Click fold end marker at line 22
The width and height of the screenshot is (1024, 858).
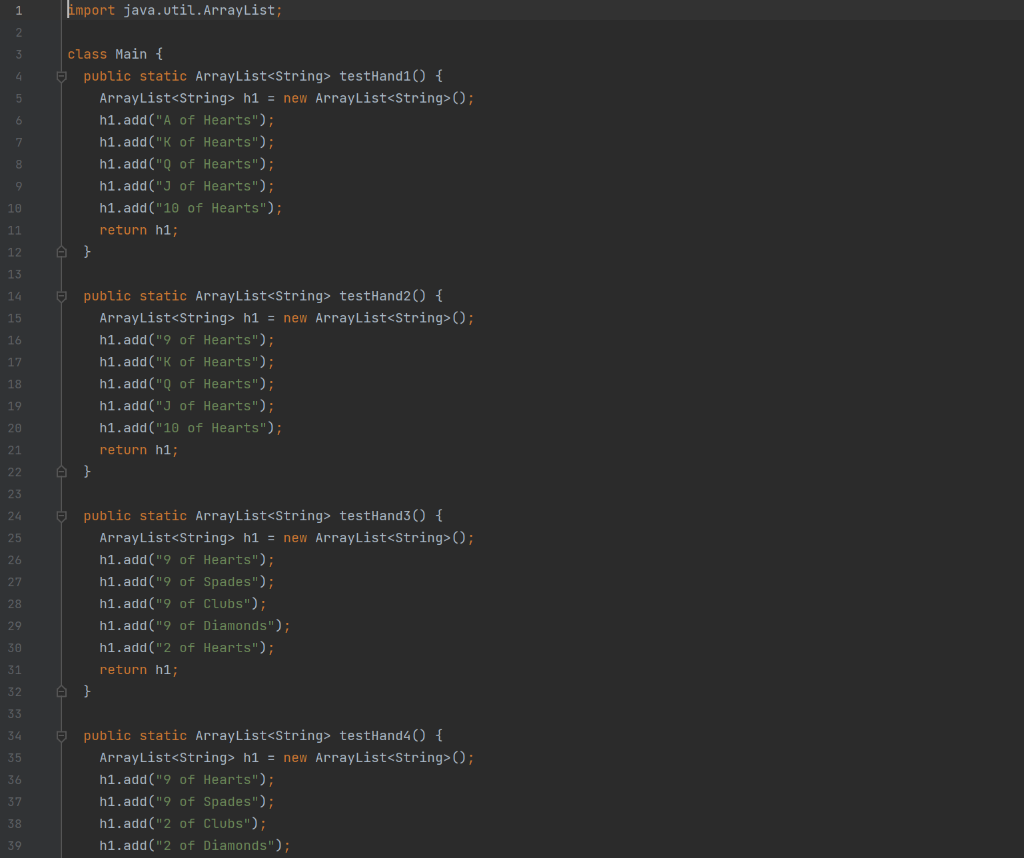61,472
